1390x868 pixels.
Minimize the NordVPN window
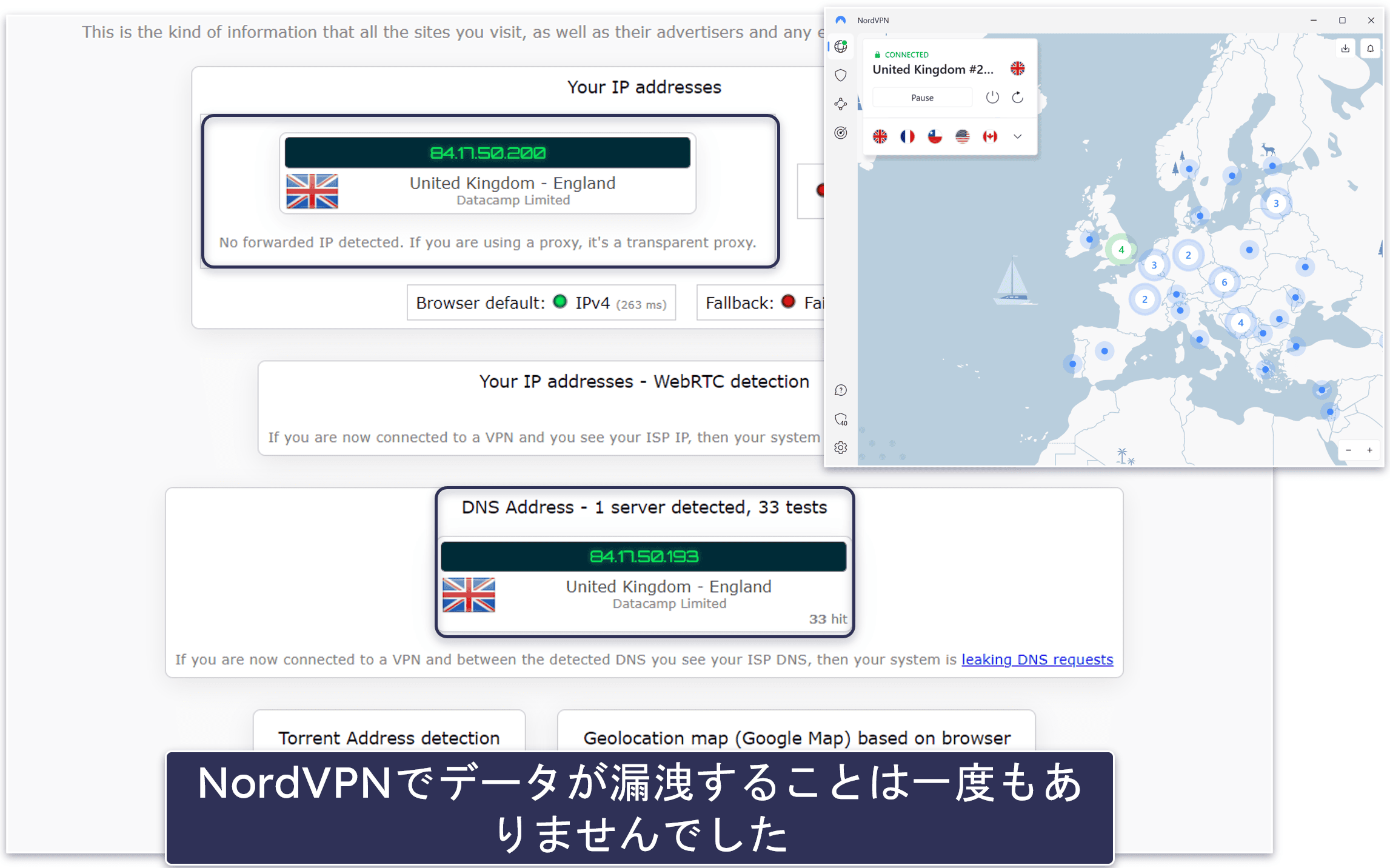click(1314, 20)
